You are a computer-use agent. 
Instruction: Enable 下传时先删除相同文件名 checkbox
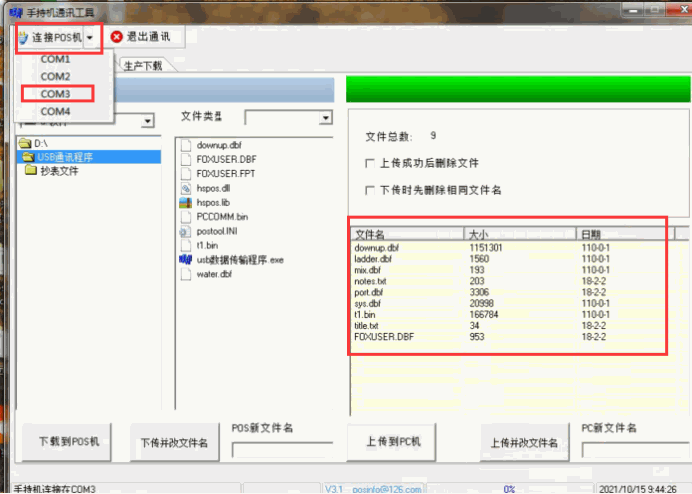coord(372,189)
